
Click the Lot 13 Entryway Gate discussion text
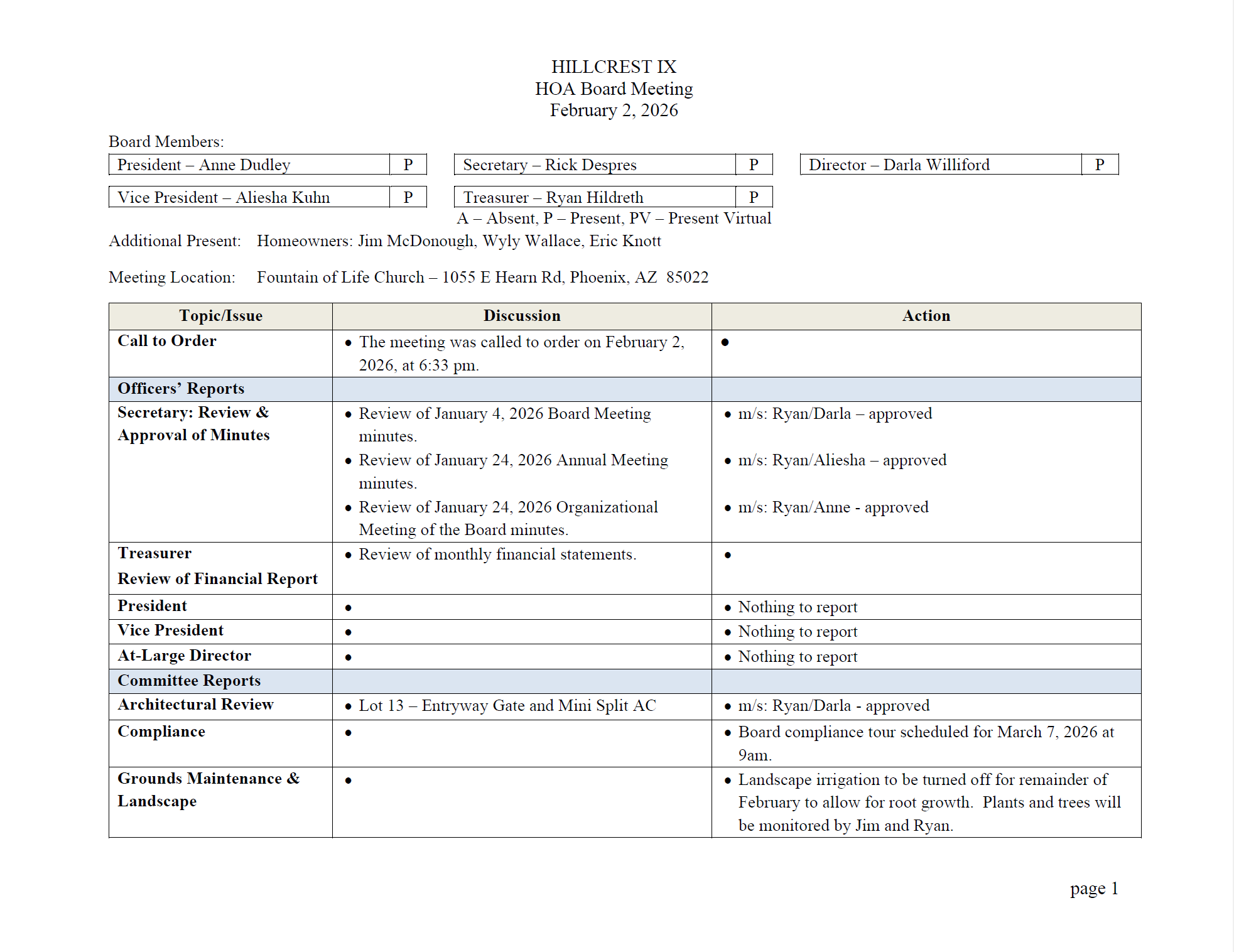(507, 706)
